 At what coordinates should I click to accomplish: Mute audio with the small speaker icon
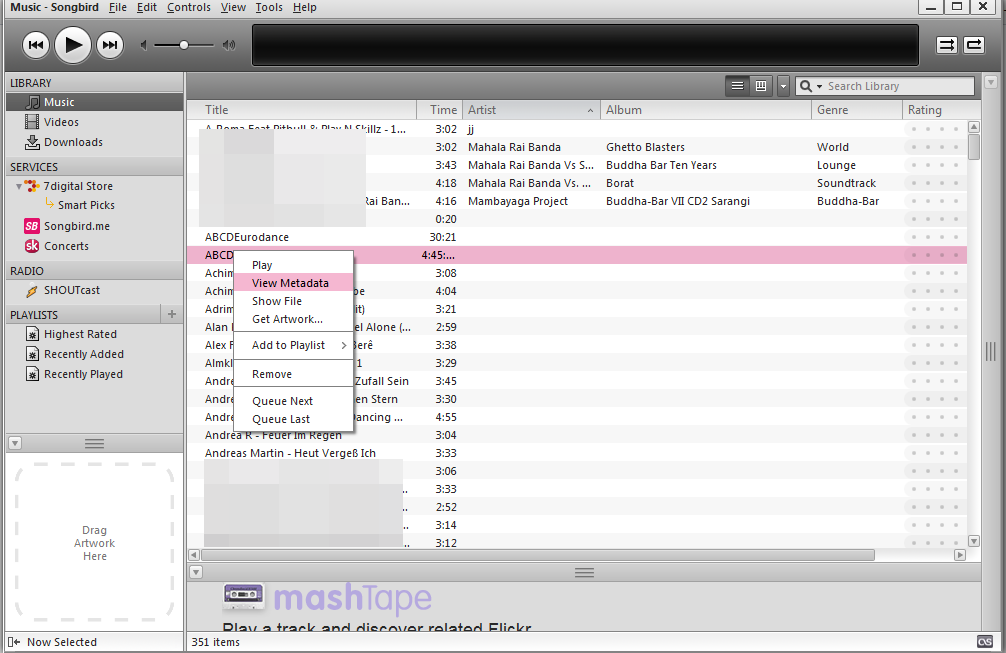click(x=144, y=45)
